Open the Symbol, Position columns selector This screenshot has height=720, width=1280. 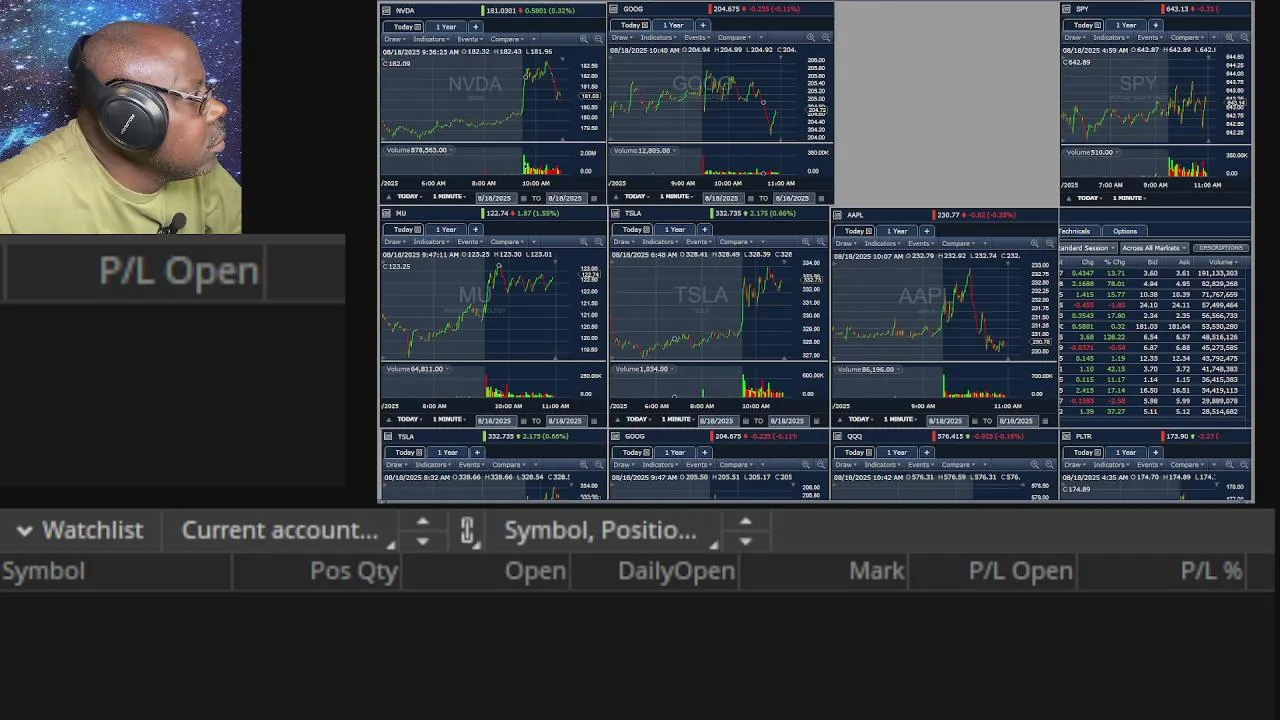pos(600,530)
